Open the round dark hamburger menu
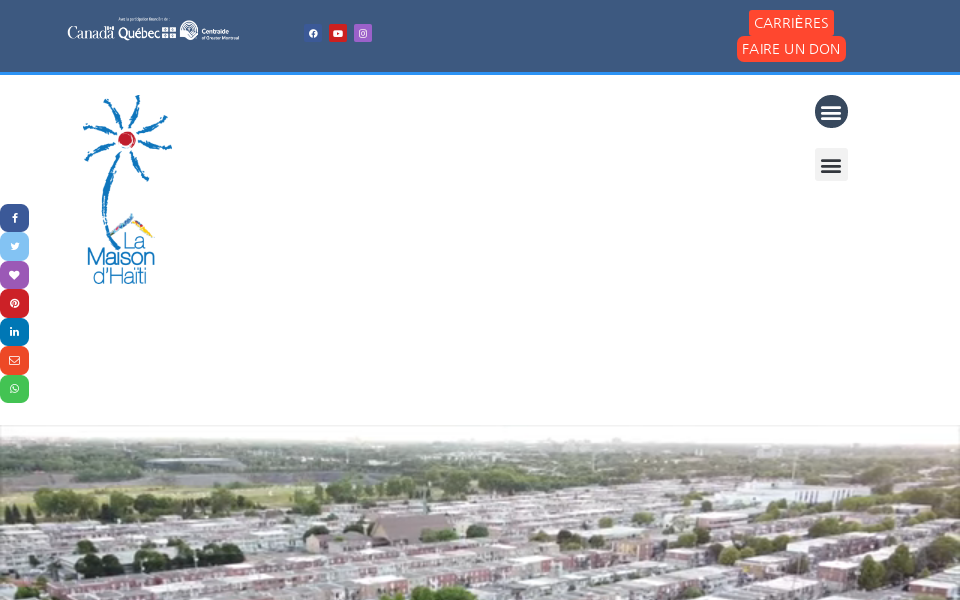 click(x=831, y=112)
